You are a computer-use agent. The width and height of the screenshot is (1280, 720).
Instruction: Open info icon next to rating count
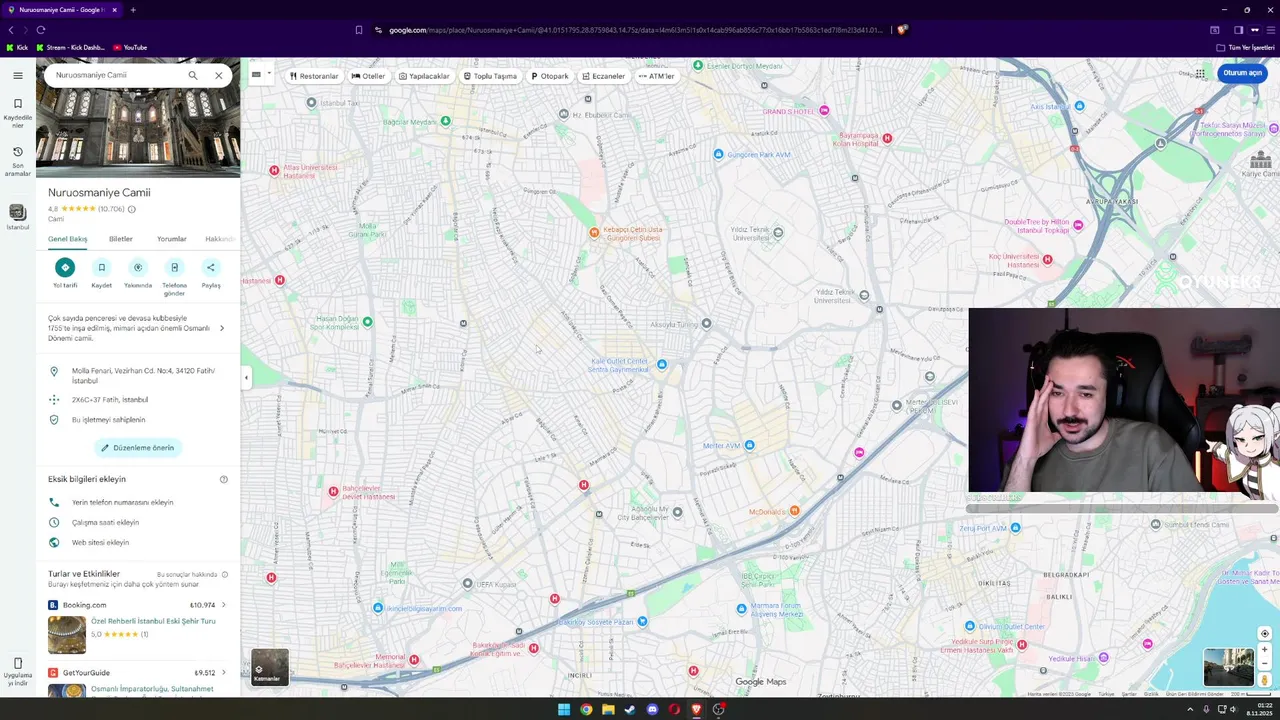(x=132, y=209)
